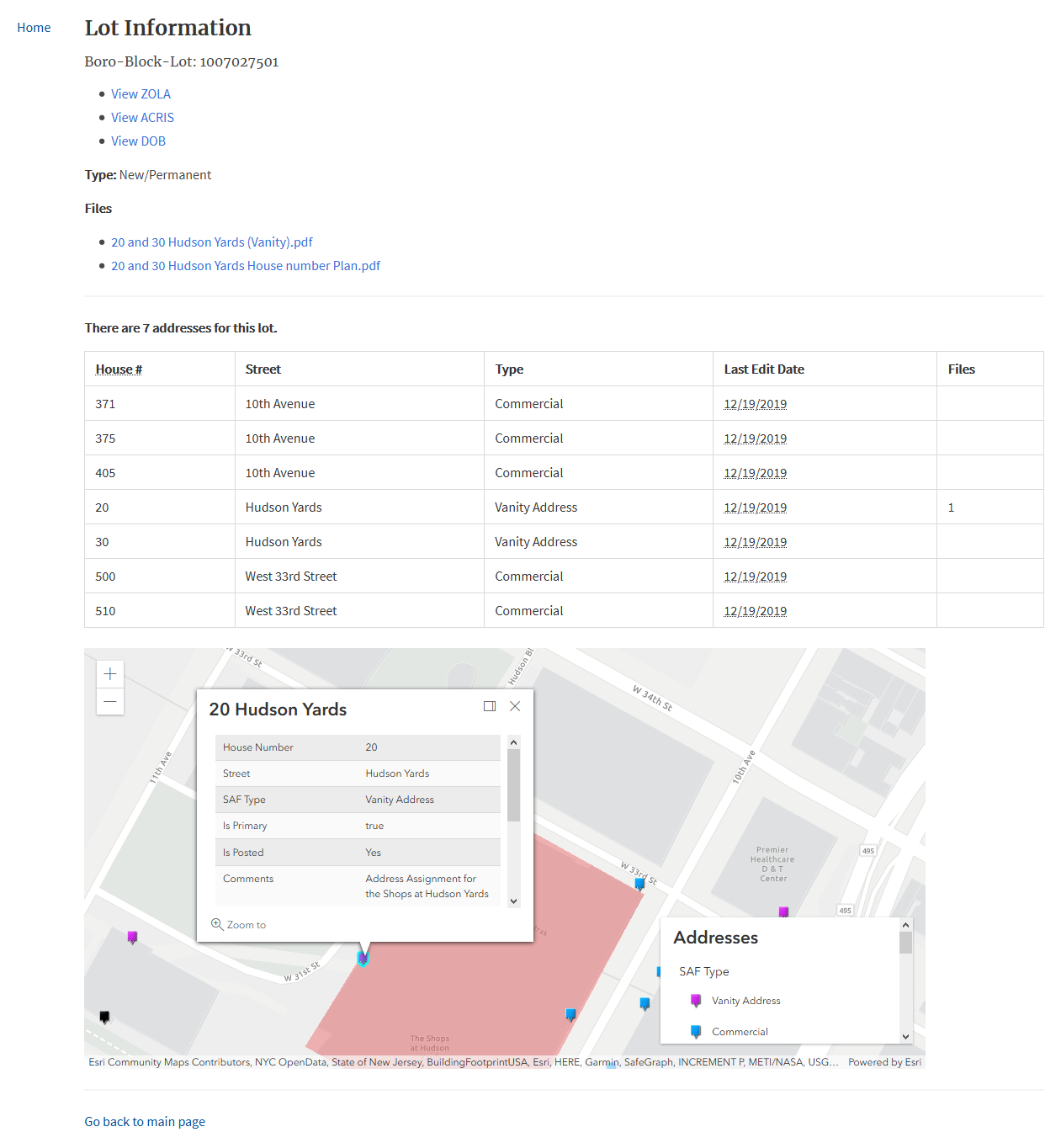The height and width of the screenshot is (1148, 1061).
Task: Open 20 and 30 Hudson Yards (Vanity).pdf
Action: 211,242
